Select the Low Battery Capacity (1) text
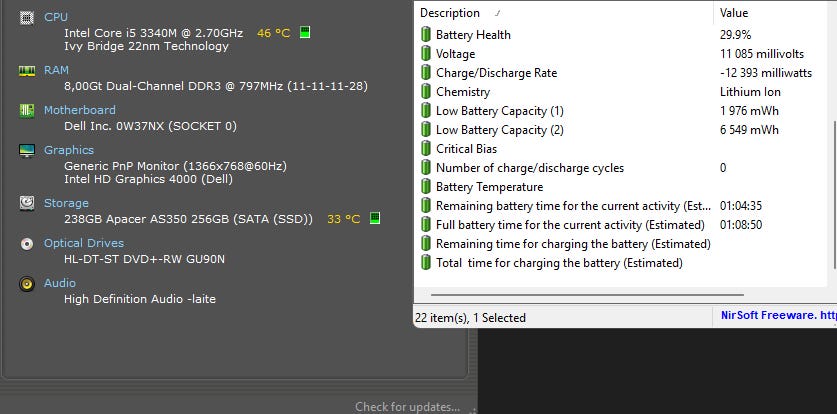 (x=500, y=111)
